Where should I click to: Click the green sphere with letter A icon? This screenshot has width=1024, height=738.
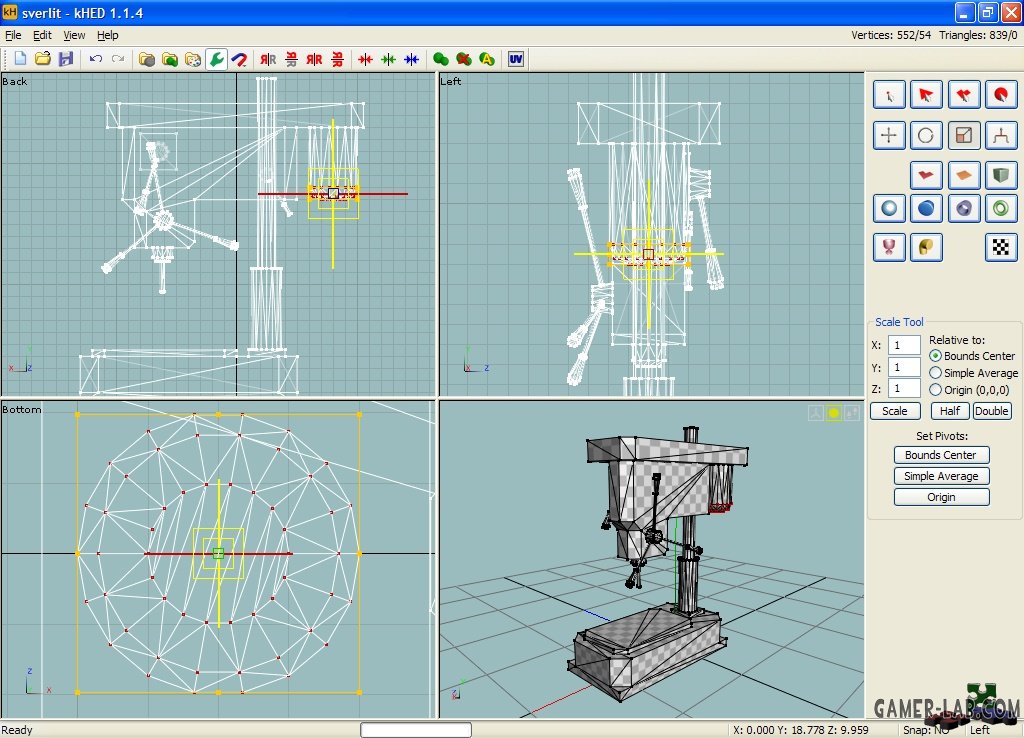coord(487,59)
